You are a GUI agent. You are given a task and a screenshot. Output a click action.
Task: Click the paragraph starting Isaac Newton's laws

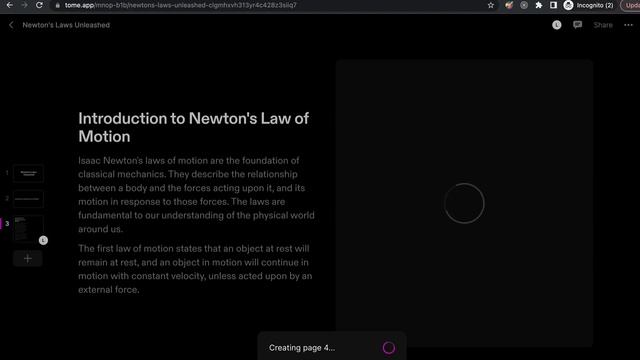196,195
